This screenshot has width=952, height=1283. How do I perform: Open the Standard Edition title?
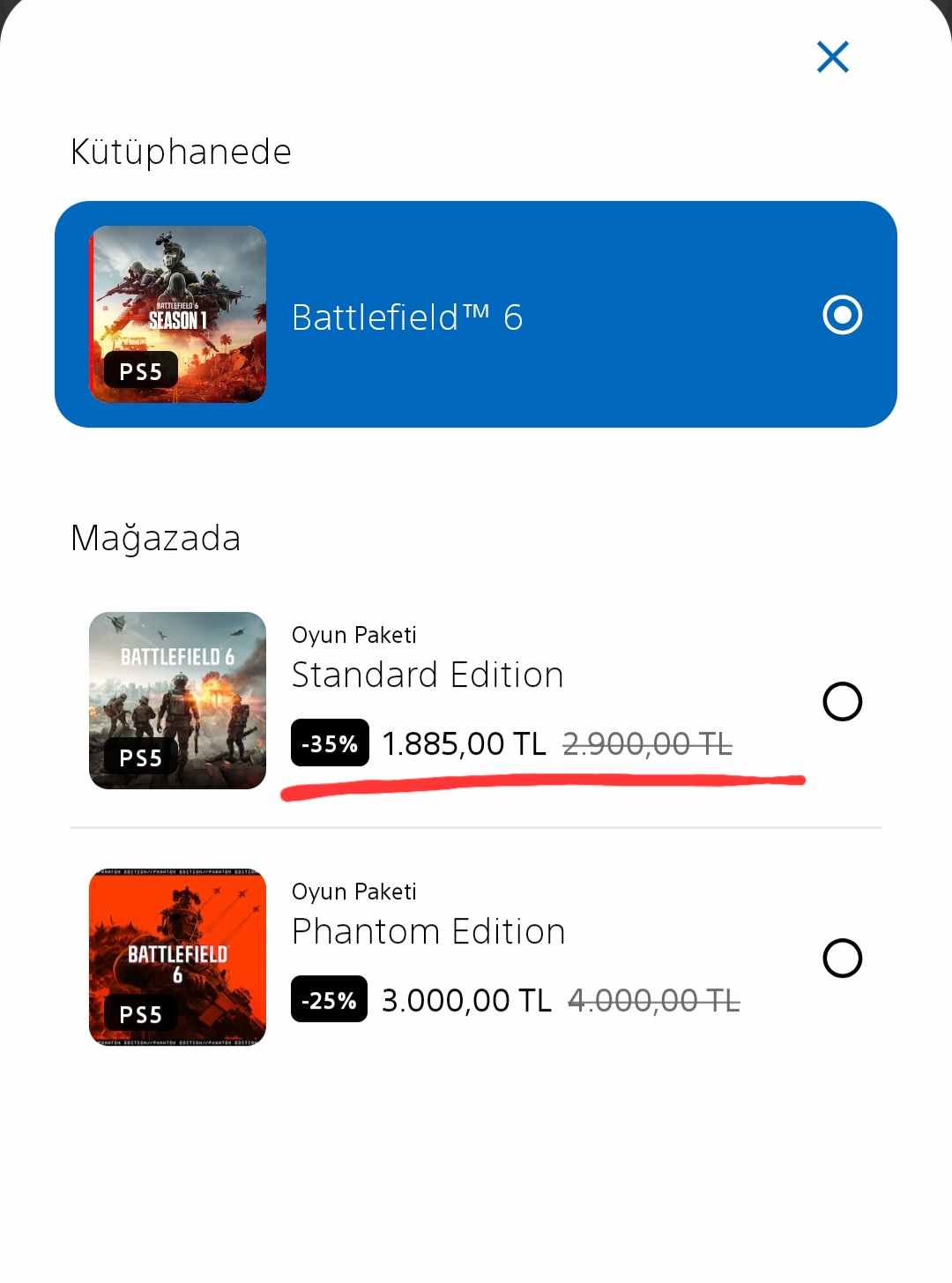point(428,675)
